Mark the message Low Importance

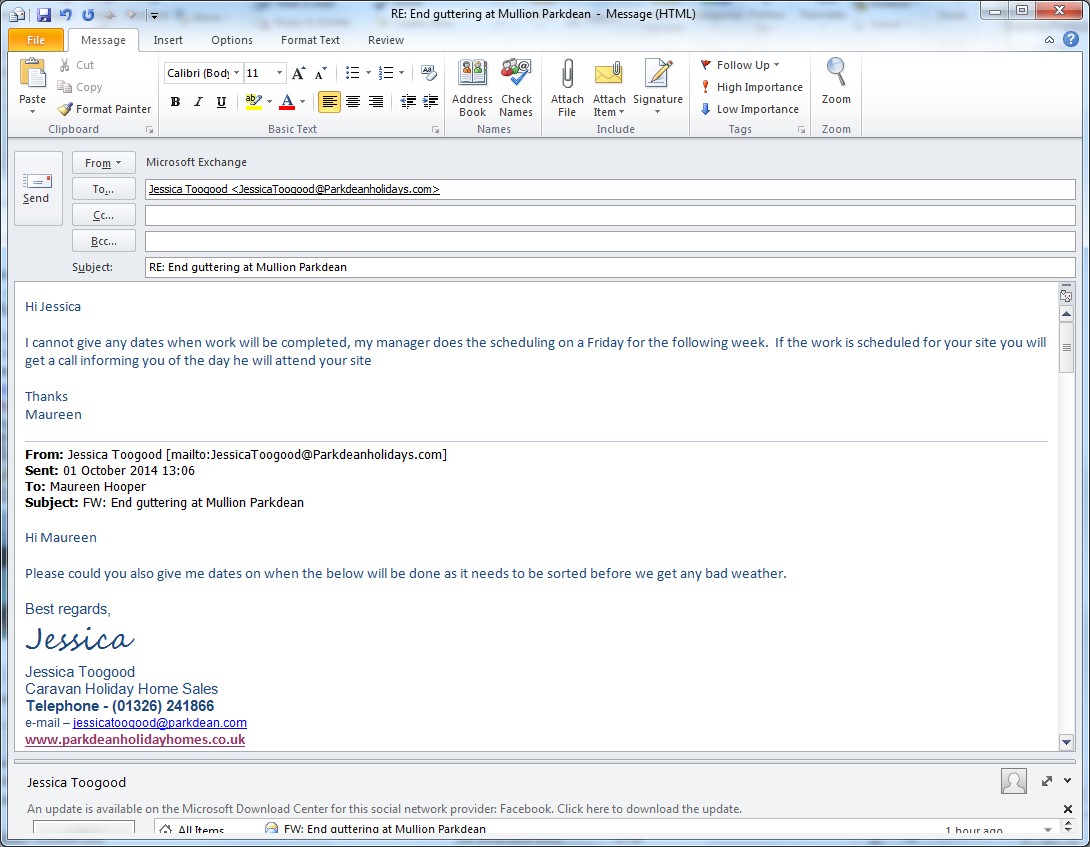tap(749, 109)
